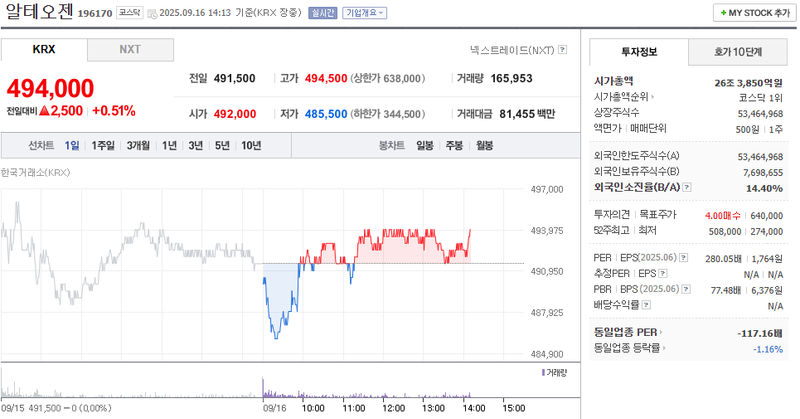The height and width of the screenshot is (419, 800).
Task: Click the PBR value 77.48배
Action: click(x=726, y=290)
